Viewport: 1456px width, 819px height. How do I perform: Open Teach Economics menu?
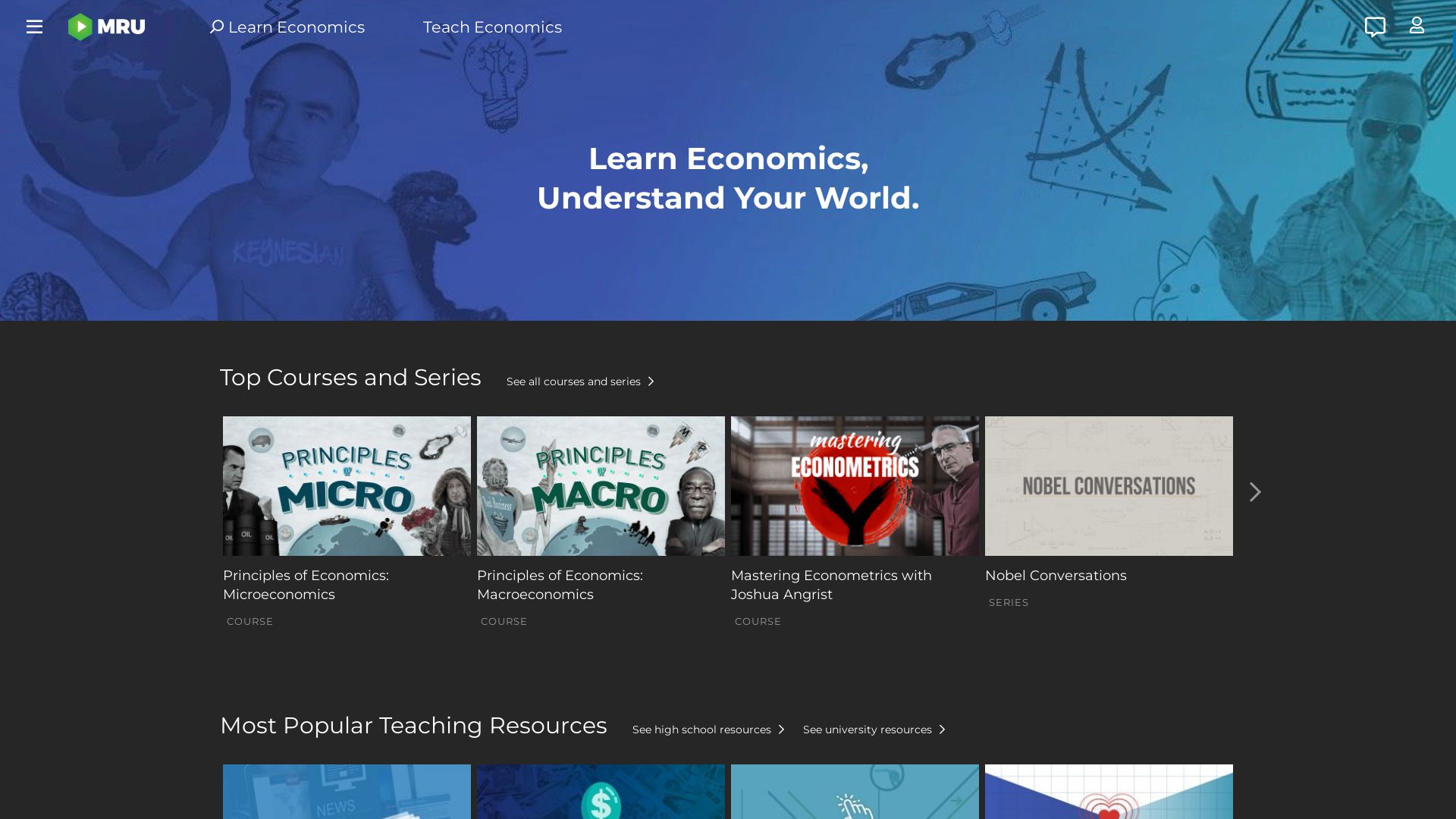coord(492,27)
